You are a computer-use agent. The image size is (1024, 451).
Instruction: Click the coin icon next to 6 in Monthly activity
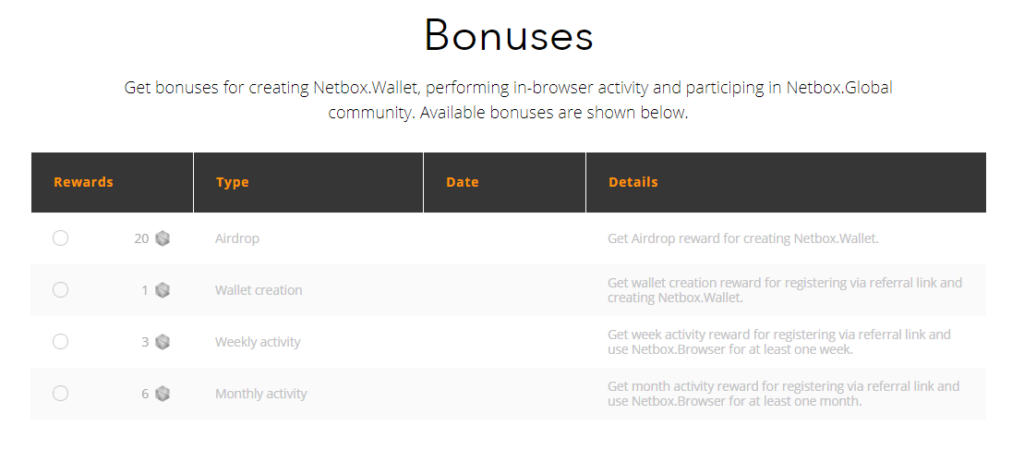coord(163,394)
